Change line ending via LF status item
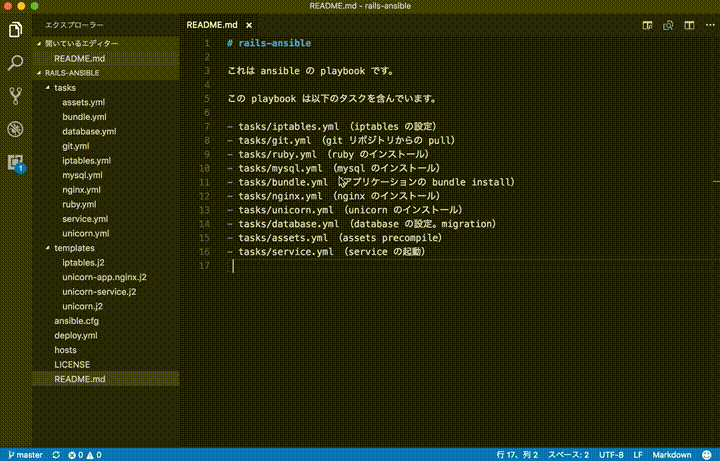Screen dimensions: 720x461 coord(638,455)
